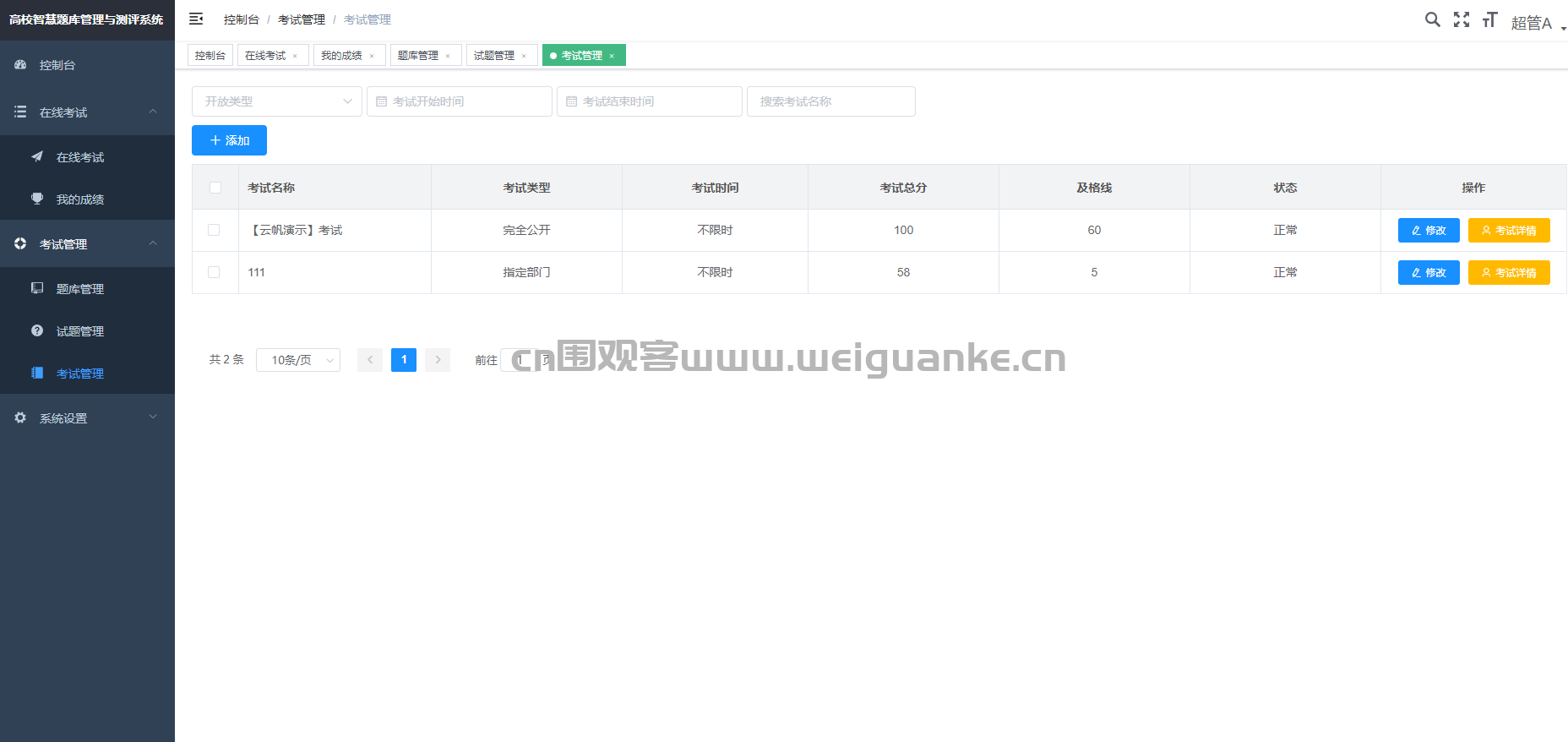This screenshot has width=1568, height=742.
Task: Close the 在线考试 tab with its x icon
Action: (295, 56)
